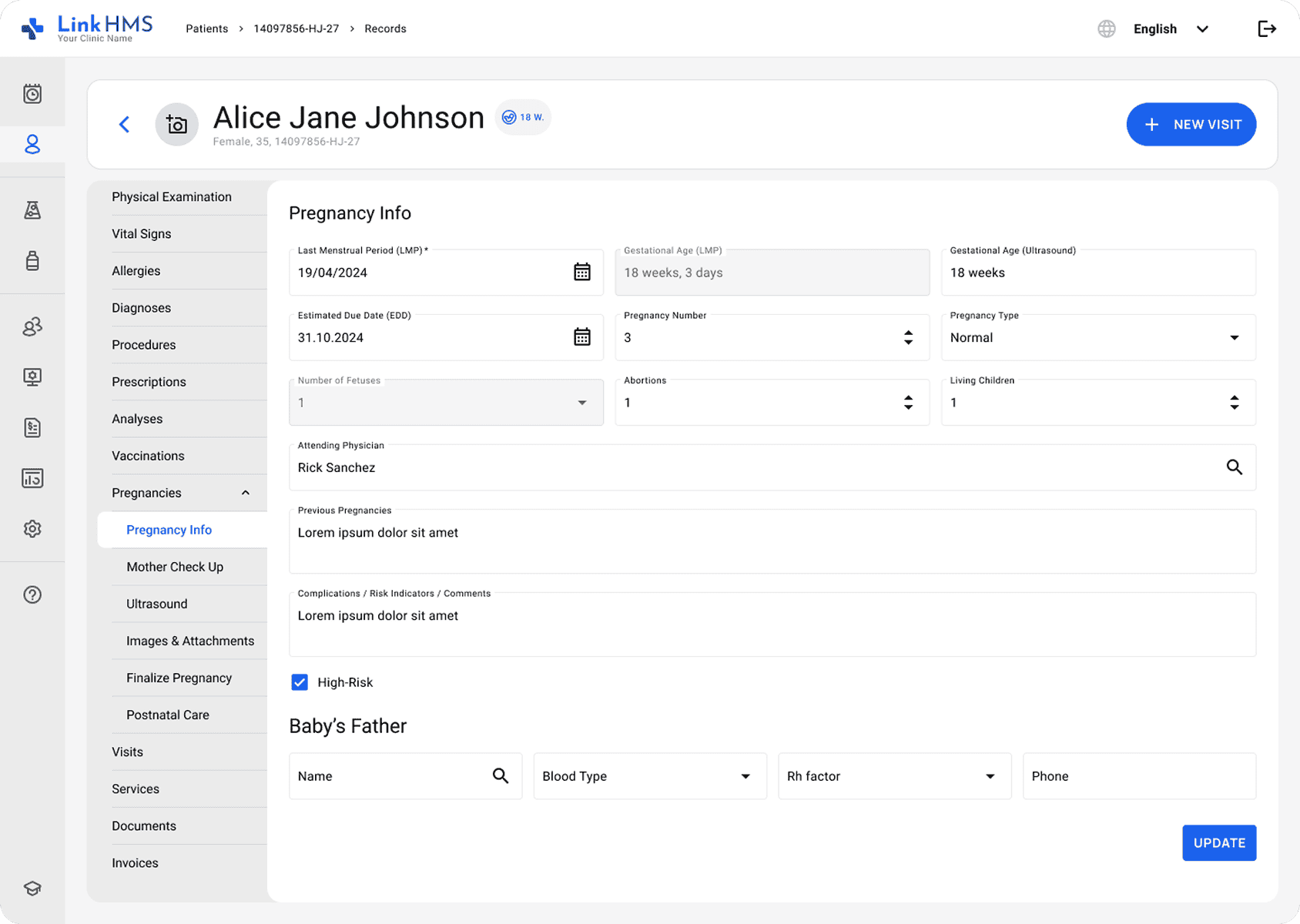Collapse the Pregnancies menu section
This screenshot has width=1300, height=924.
coord(246,493)
